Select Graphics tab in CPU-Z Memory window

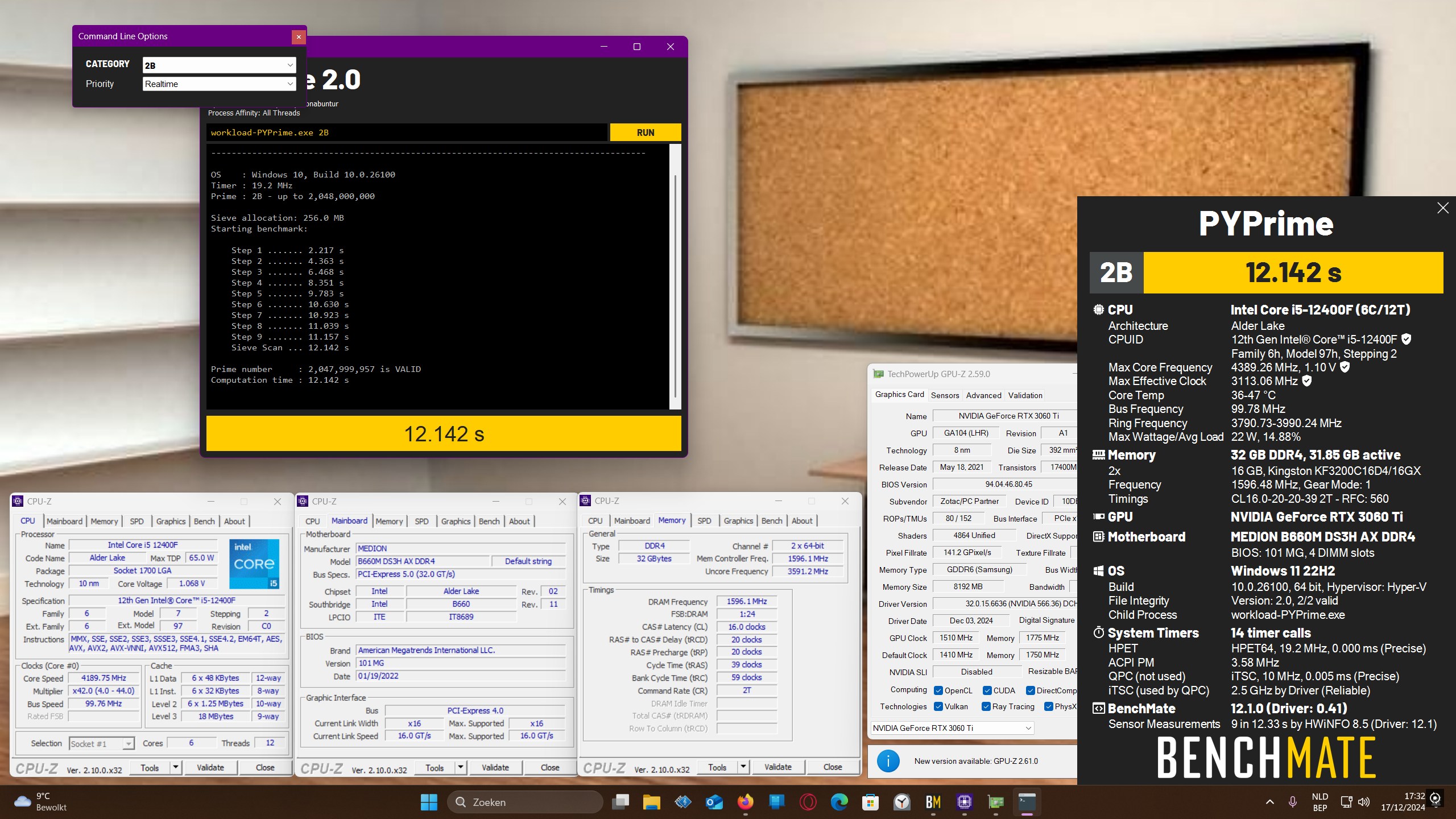click(x=738, y=520)
